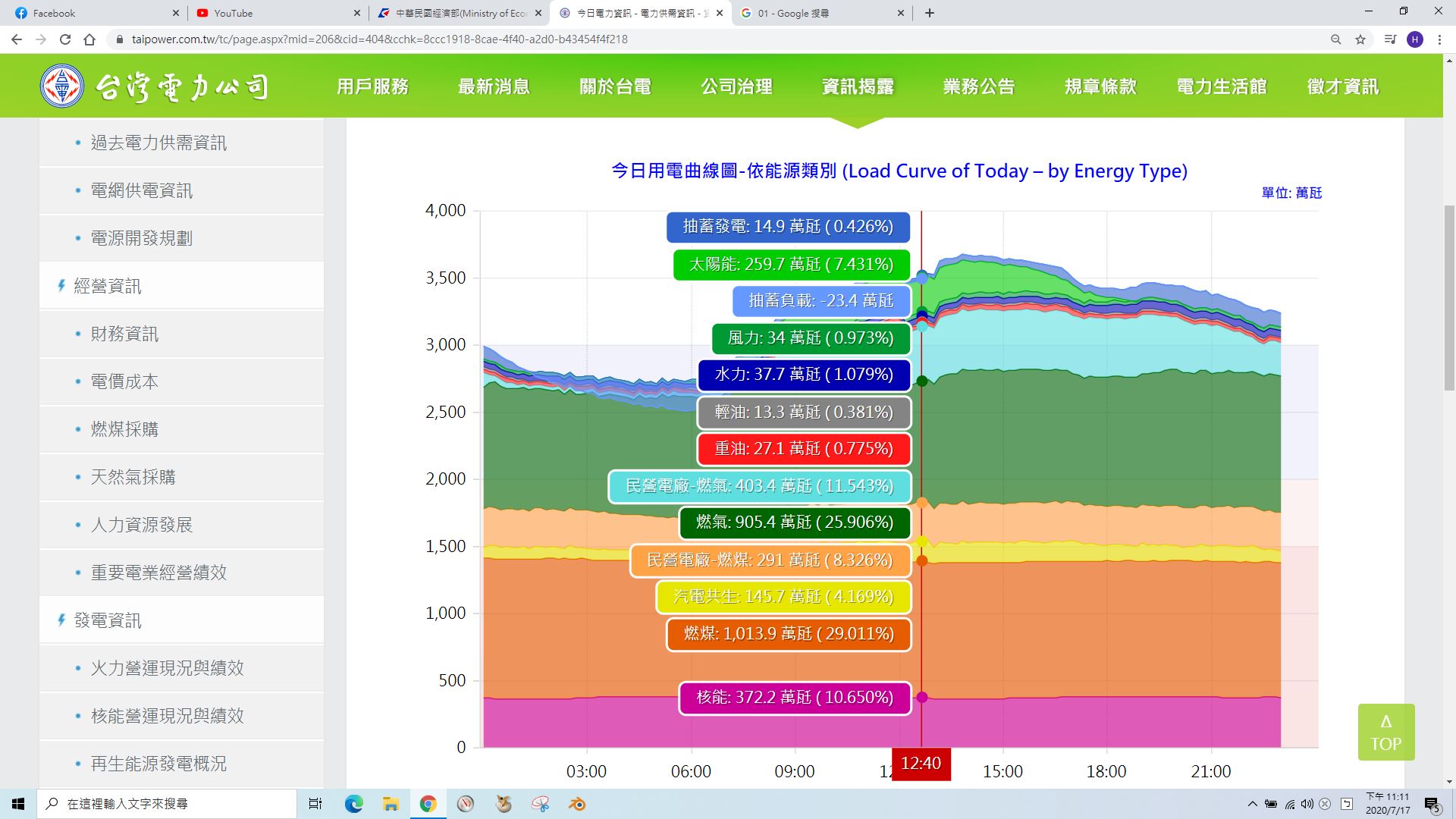The image size is (1456, 819).
Task: Open the snipping scissors app in taskbar
Action: tap(540, 804)
